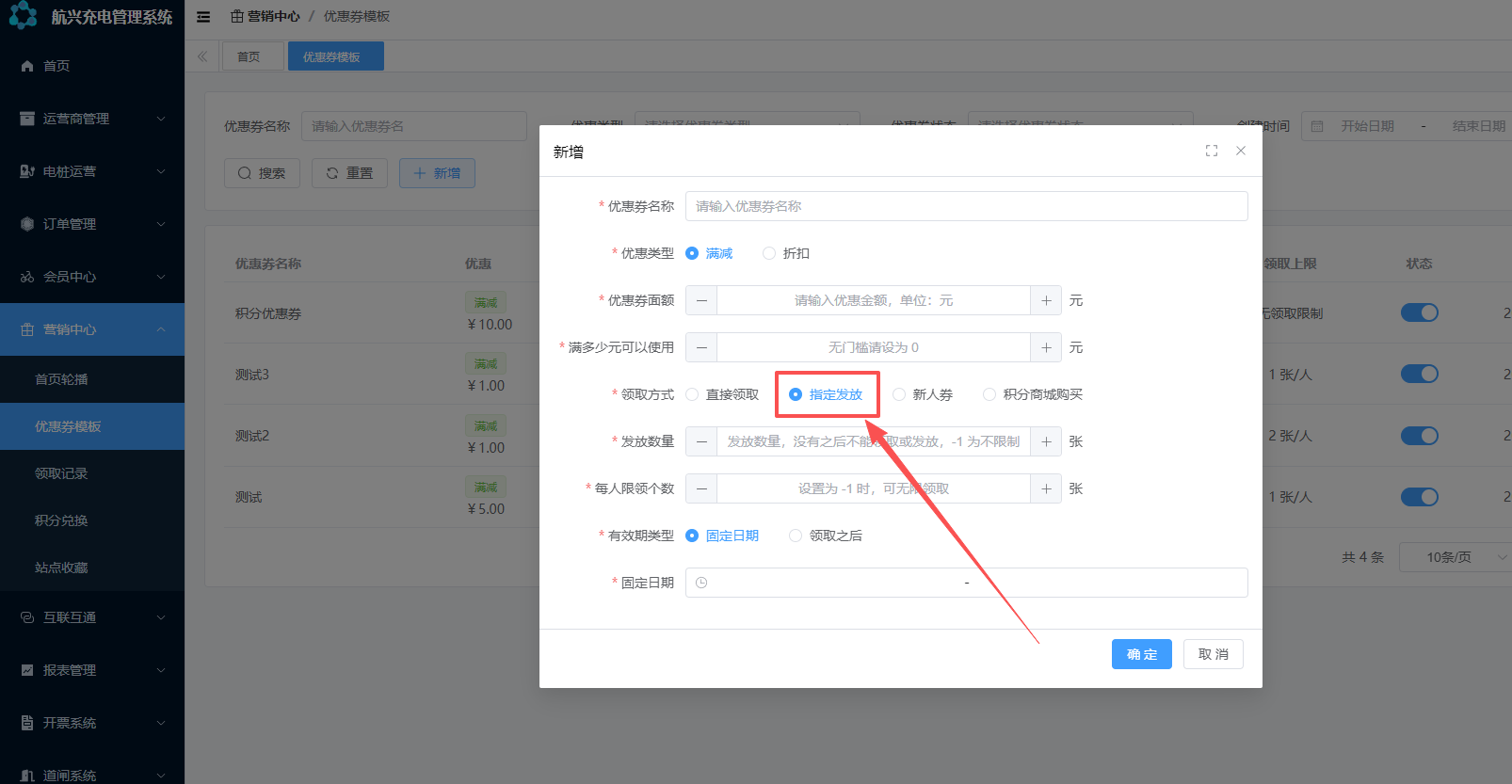Select 直接领取 as claim method
Viewport: 1512px width, 784px height.
pyautogui.click(x=692, y=394)
